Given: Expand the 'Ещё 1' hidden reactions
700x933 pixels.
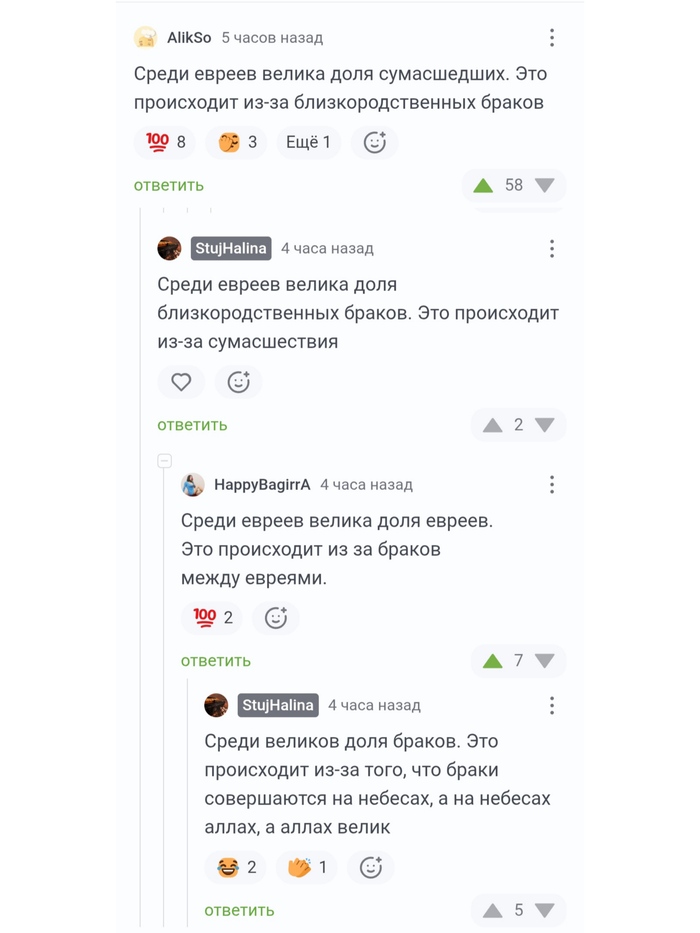Looking at the screenshot, I should point(308,142).
